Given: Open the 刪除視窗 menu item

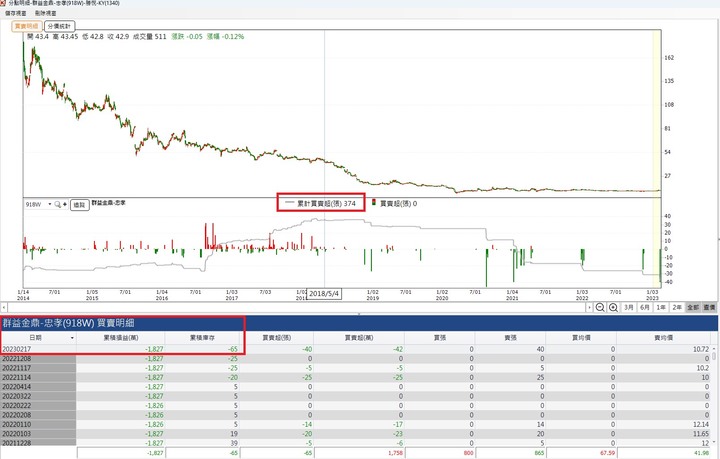Looking at the screenshot, I should click(45, 13).
